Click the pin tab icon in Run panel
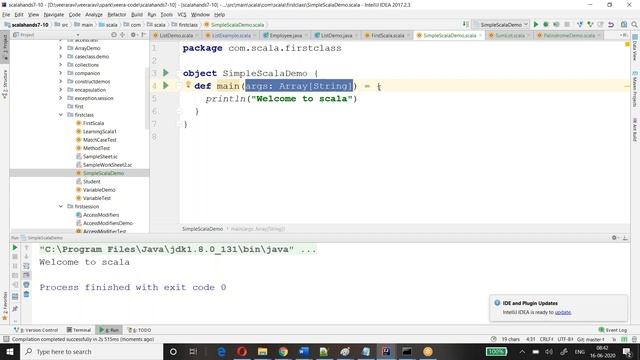The height and width of the screenshot is (360, 640). tap(15, 309)
